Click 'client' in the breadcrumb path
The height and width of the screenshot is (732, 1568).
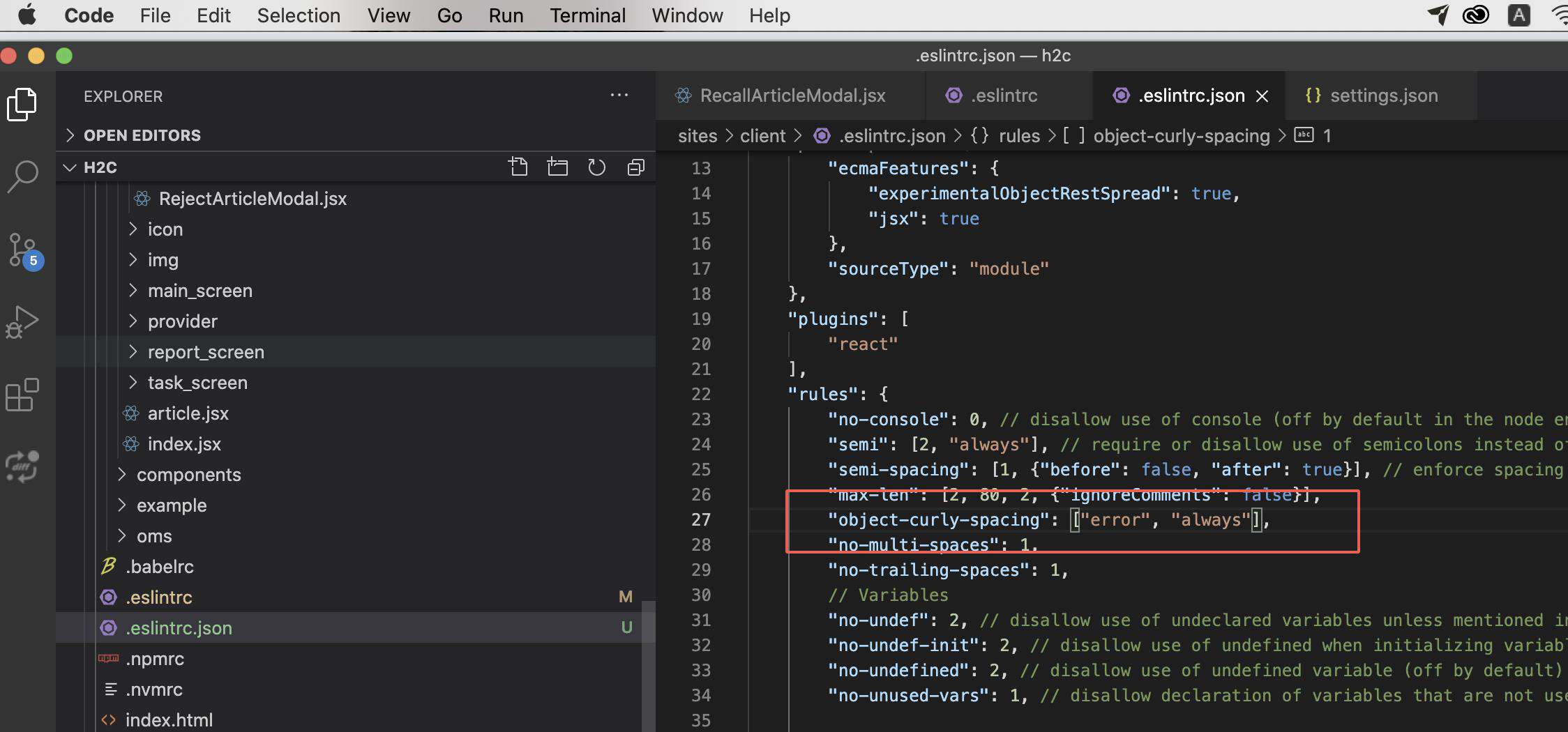coord(762,135)
